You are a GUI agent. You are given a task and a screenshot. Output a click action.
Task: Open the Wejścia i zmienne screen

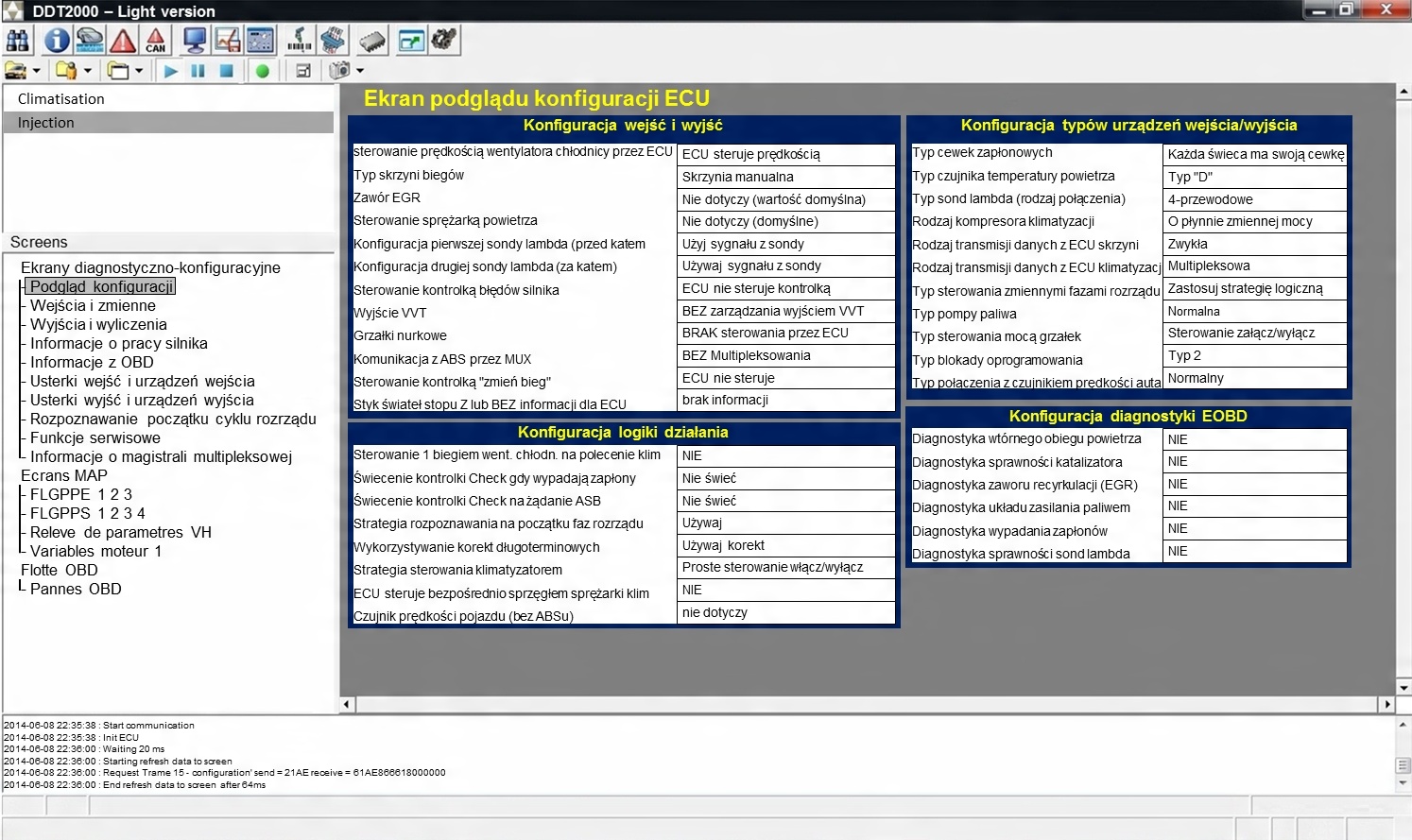point(93,305)
